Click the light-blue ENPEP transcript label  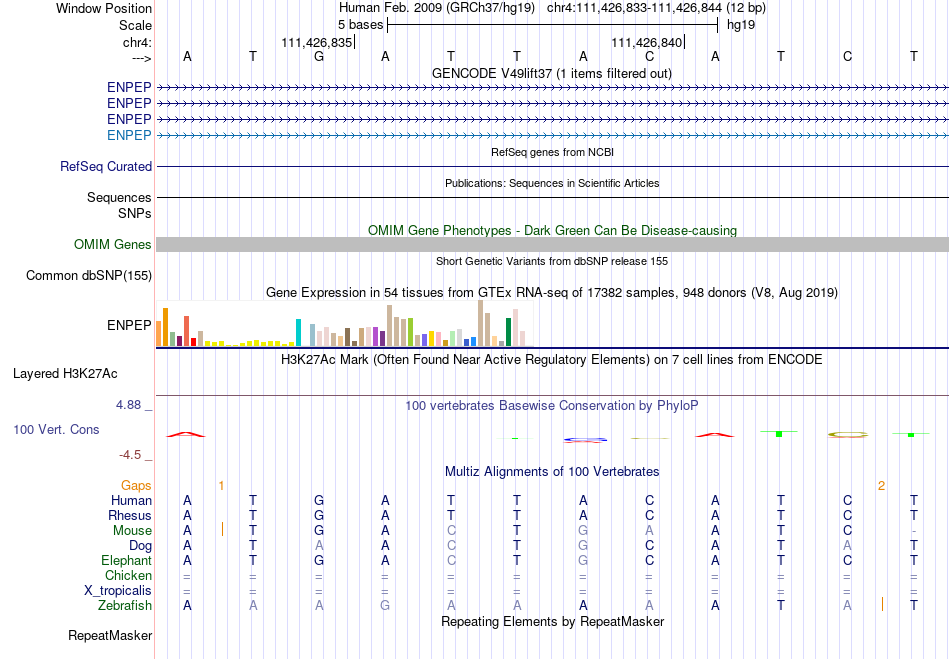tap(129, 135)
